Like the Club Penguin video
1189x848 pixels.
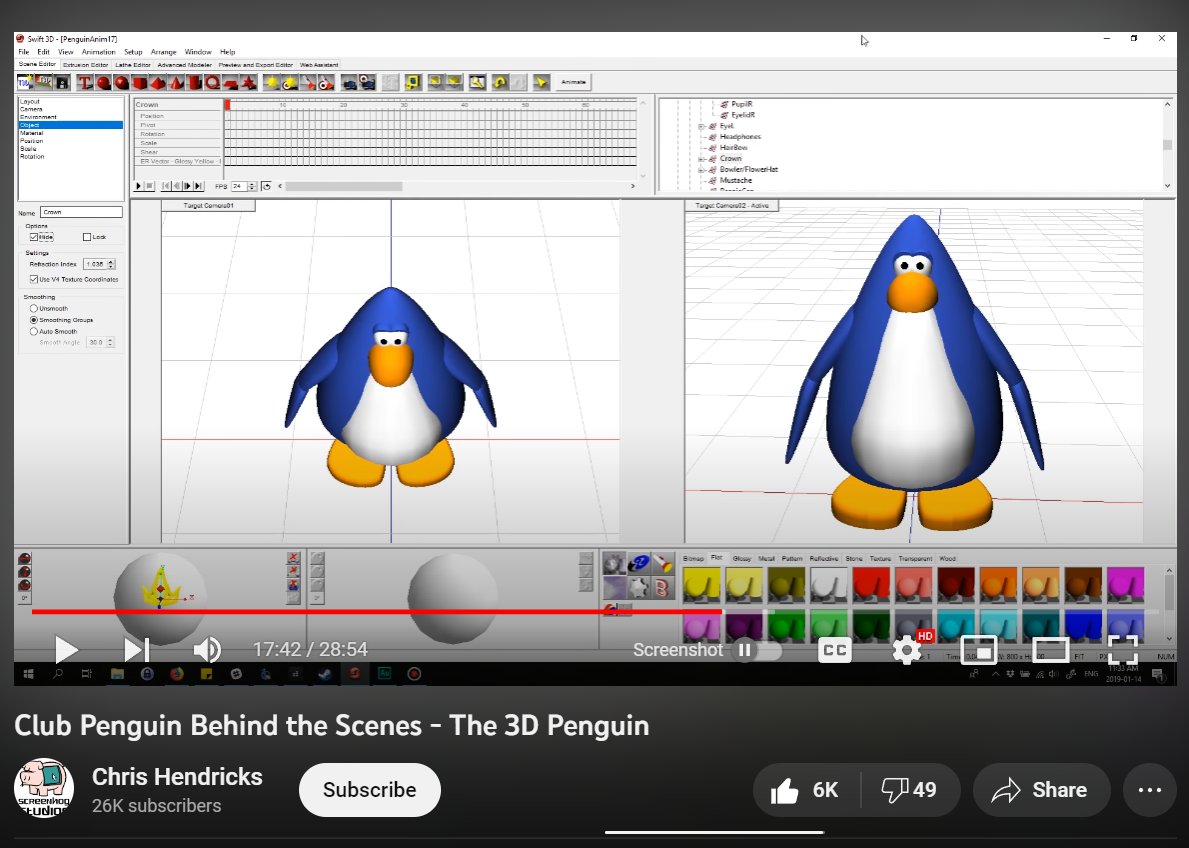[x=806, y=790]
